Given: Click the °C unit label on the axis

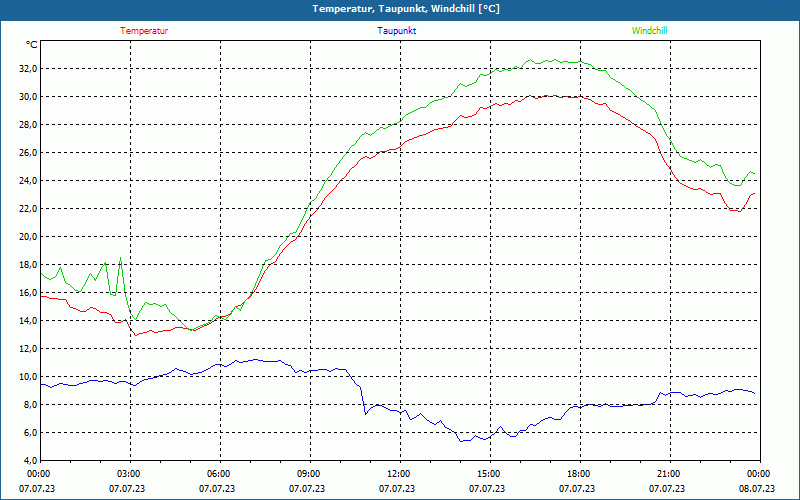Looking at the screenshot, I should tap(31, 45).
